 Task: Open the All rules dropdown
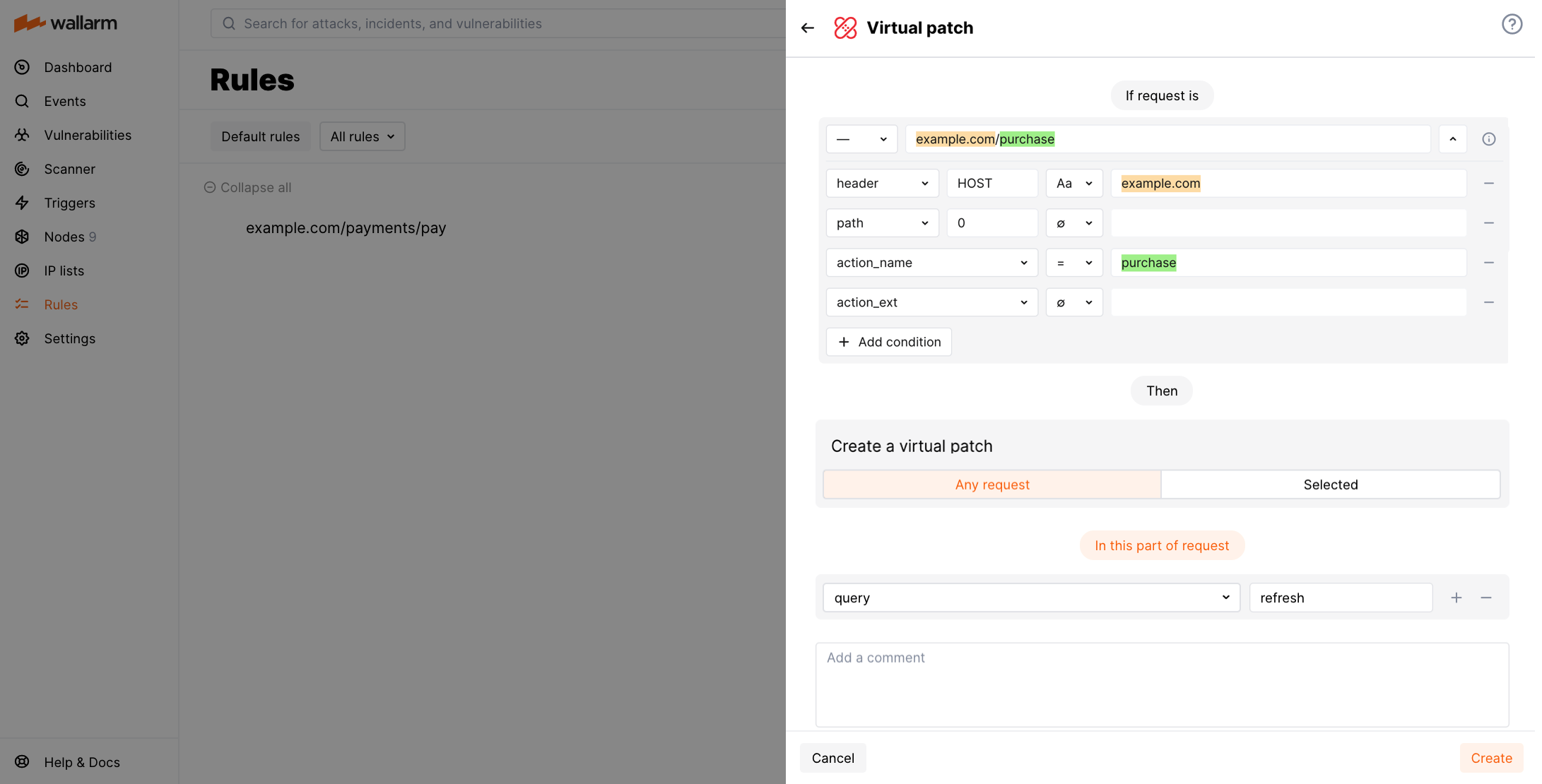362,136
